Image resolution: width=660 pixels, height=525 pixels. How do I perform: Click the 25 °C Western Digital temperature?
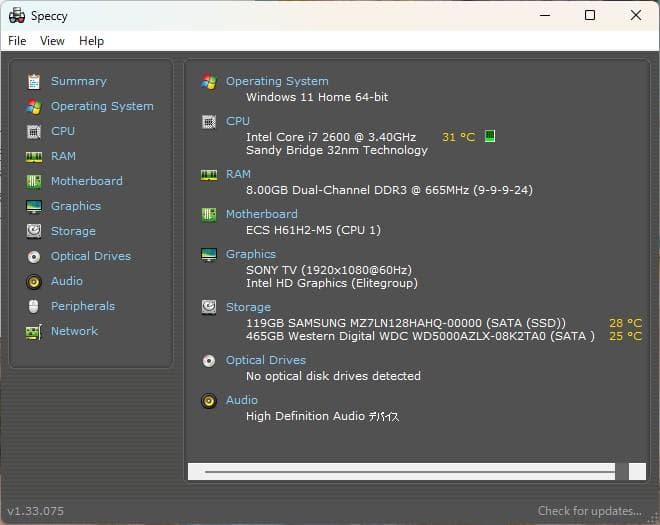(x=625, y=336)
